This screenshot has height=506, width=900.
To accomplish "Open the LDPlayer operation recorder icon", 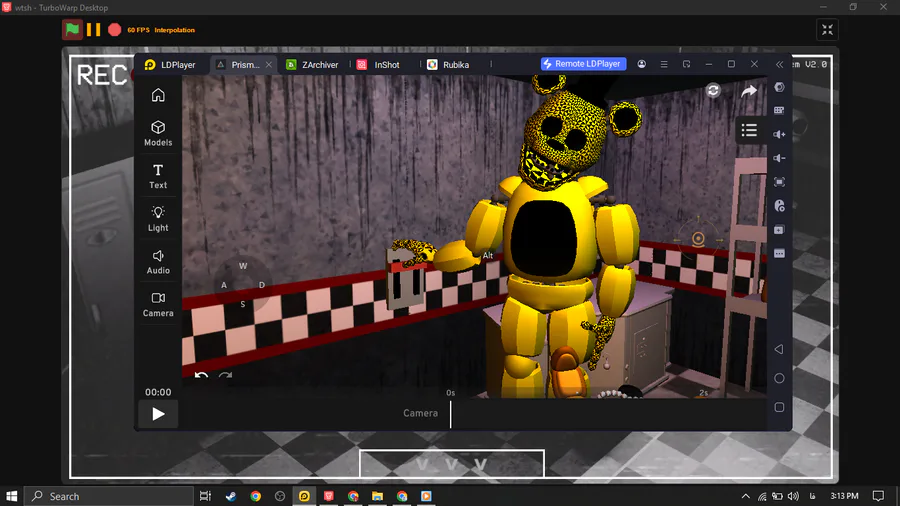I will click(x=779, y=205).
